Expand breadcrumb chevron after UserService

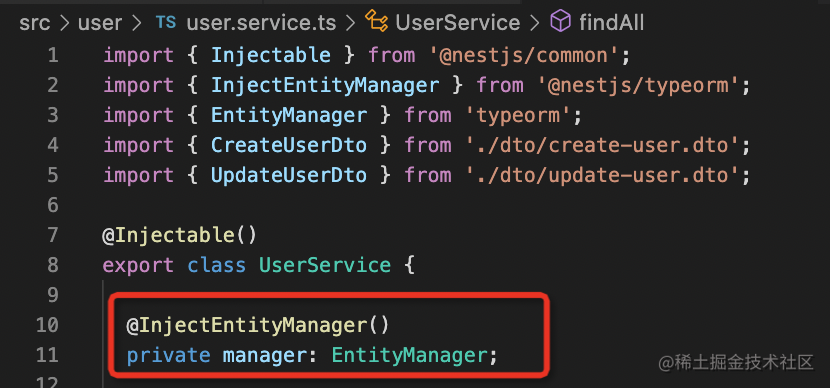coord(535,23)
